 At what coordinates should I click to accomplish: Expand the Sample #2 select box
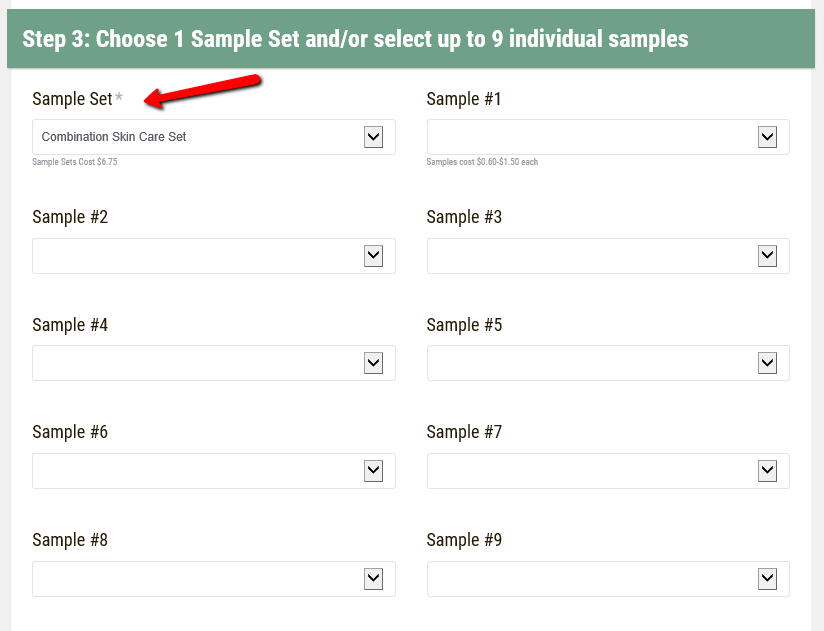pyautogui.click(x=200, y=256)
